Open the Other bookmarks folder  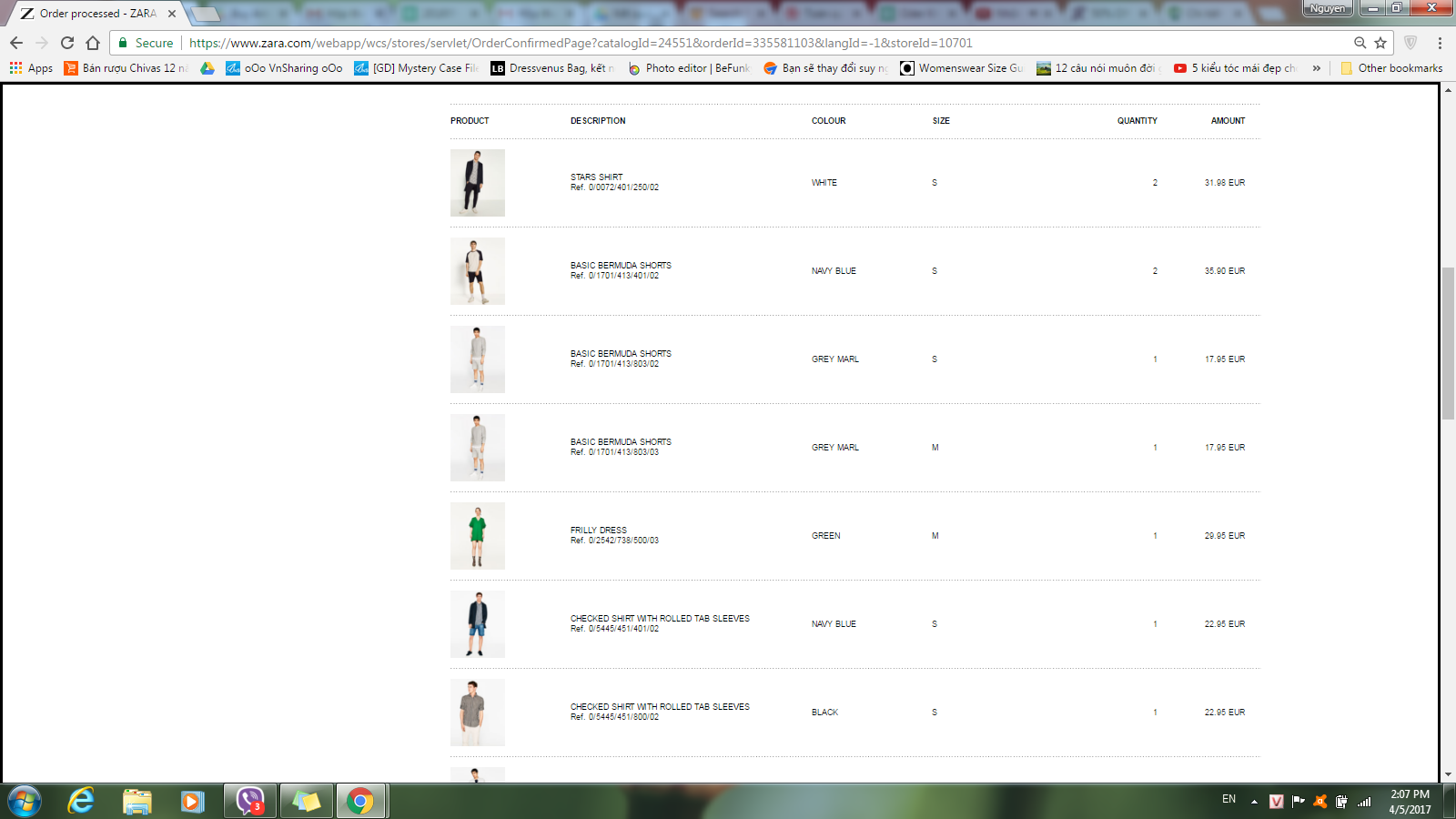[x=1391, y=68]
